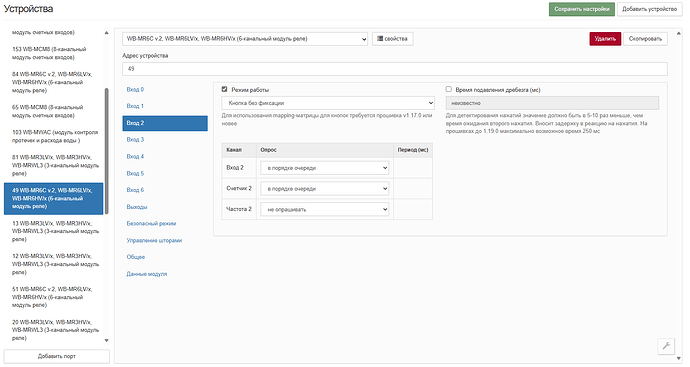
Task: Toggle the Режим работы checkbox
Action: (x=224, y=89)
